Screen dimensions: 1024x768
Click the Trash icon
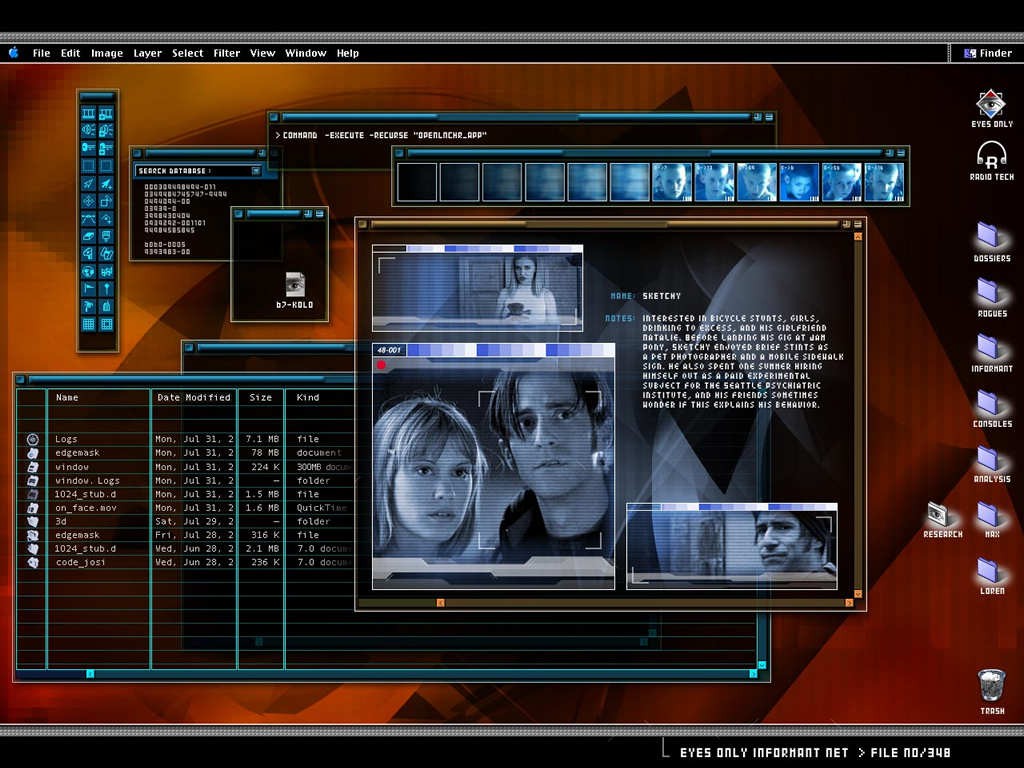click(991, 686)
